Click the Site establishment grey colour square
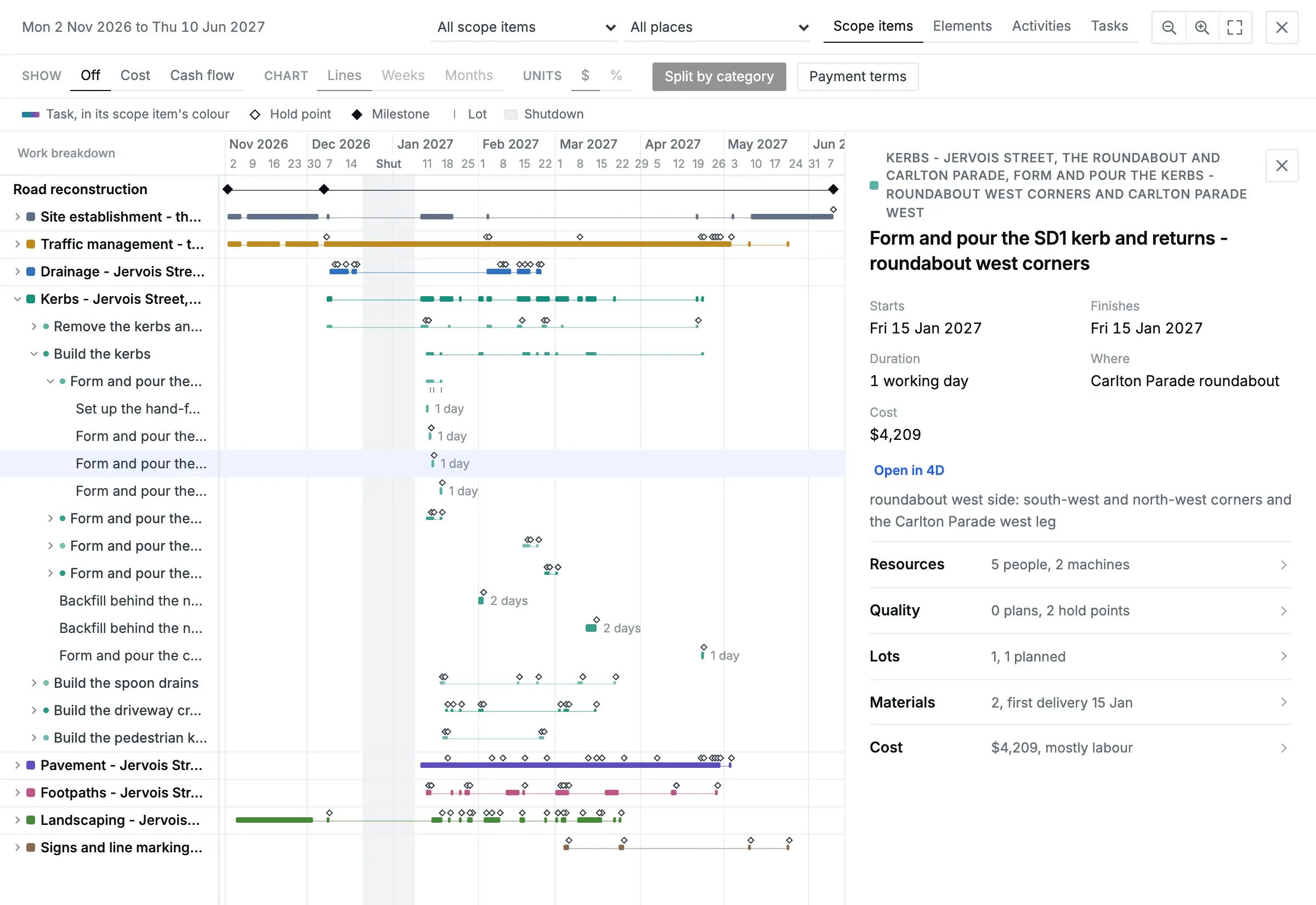This screenshot has width=1316, height=905. pos(31,217)
